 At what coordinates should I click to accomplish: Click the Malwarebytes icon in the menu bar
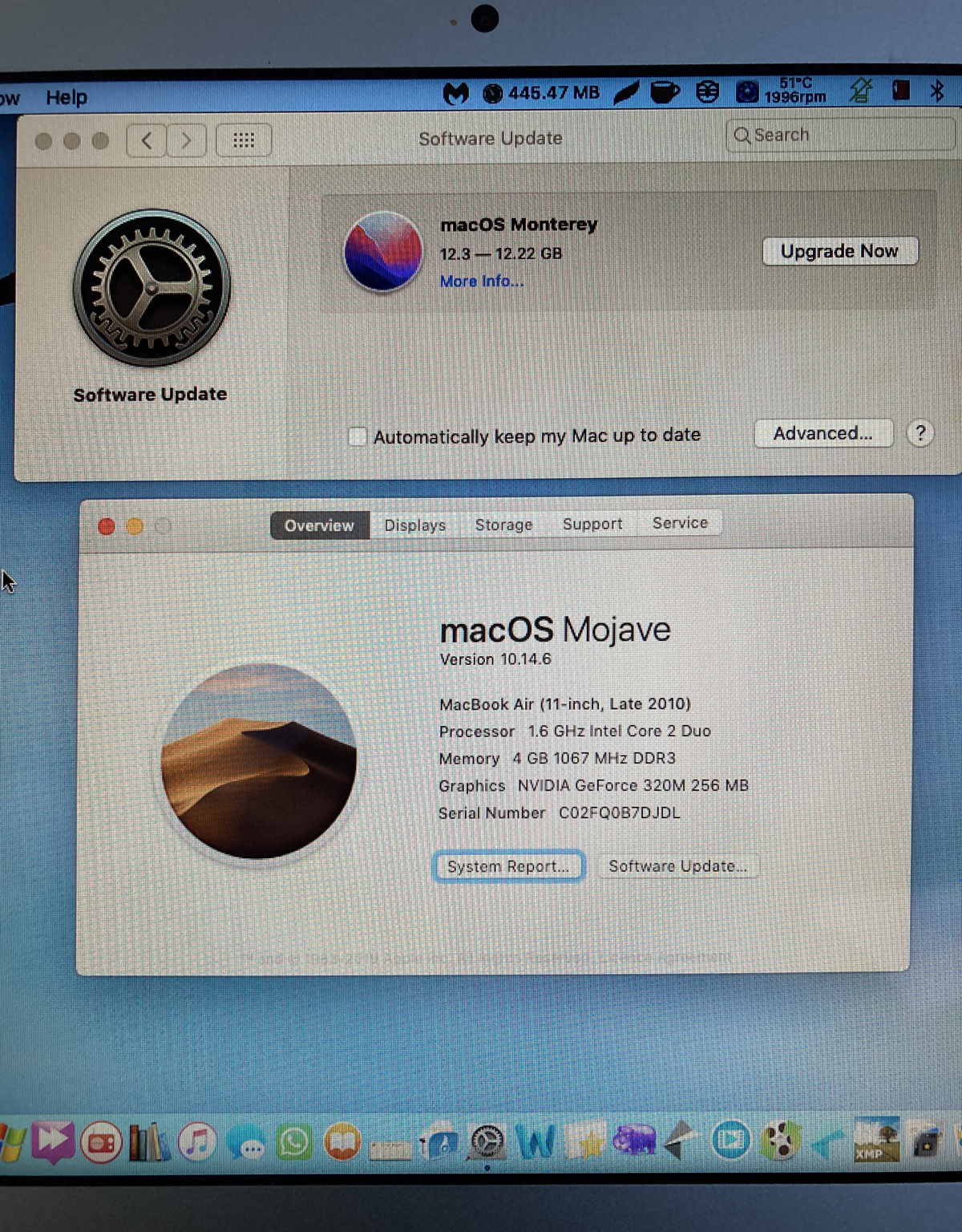[x=455, y=94]
